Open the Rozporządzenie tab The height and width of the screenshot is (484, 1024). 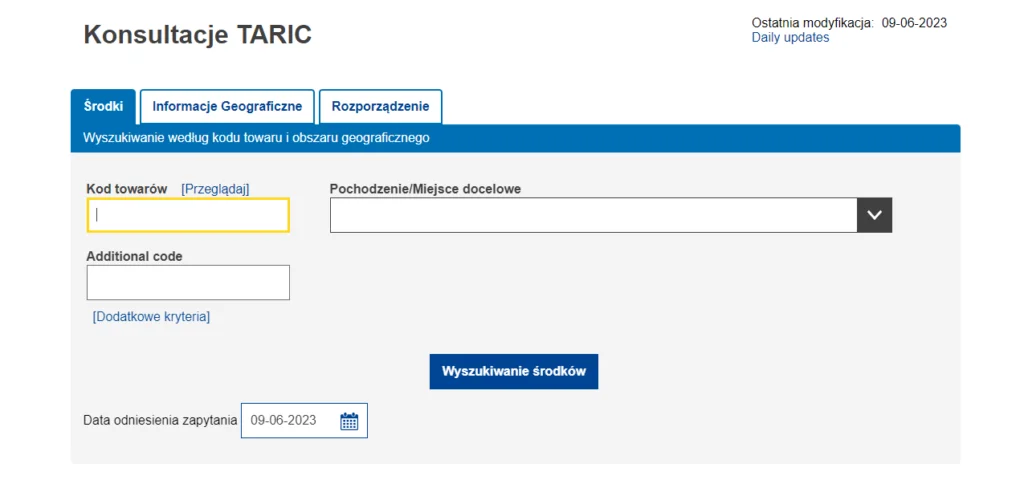coord(381,106)
